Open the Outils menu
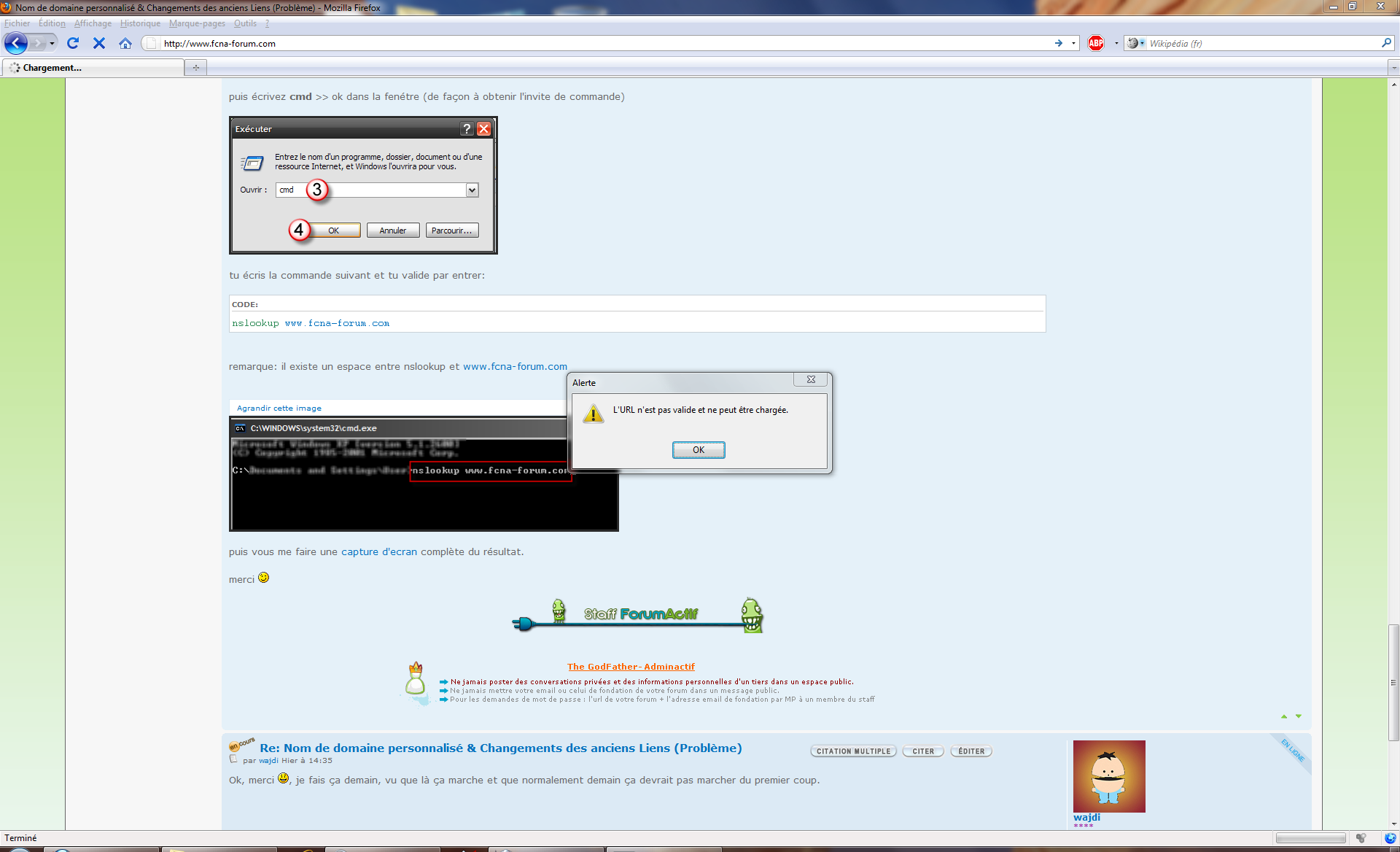The image size is (1400, 852). (245, 23)
